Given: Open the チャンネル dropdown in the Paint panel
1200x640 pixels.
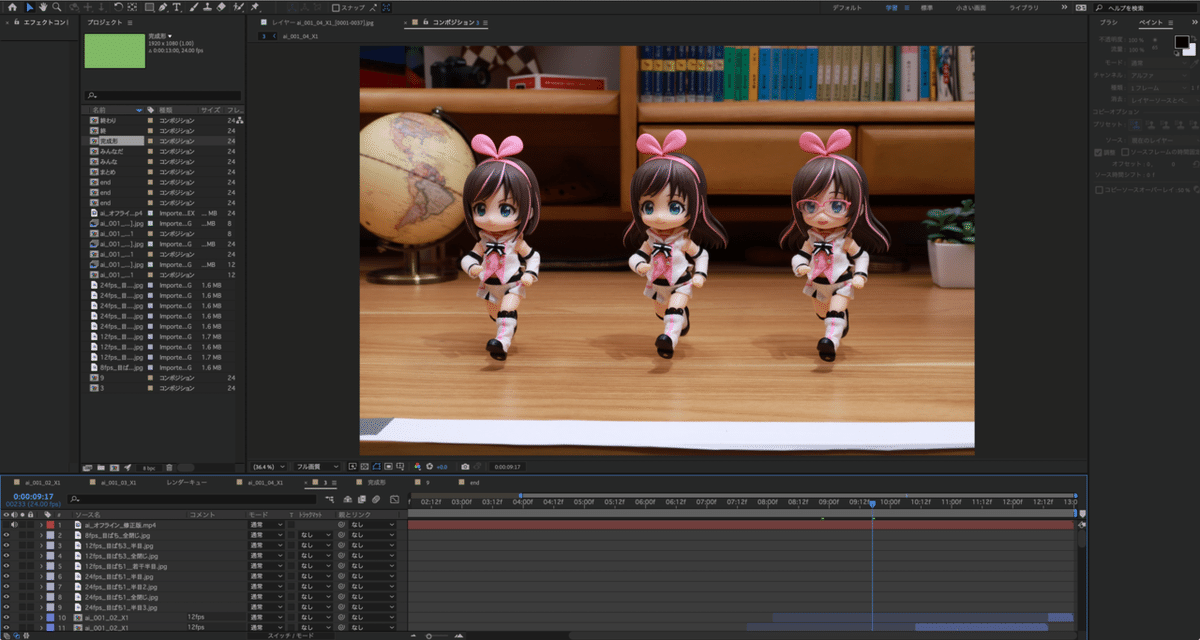Looking at the screenshot, I should click(1158, 76).
